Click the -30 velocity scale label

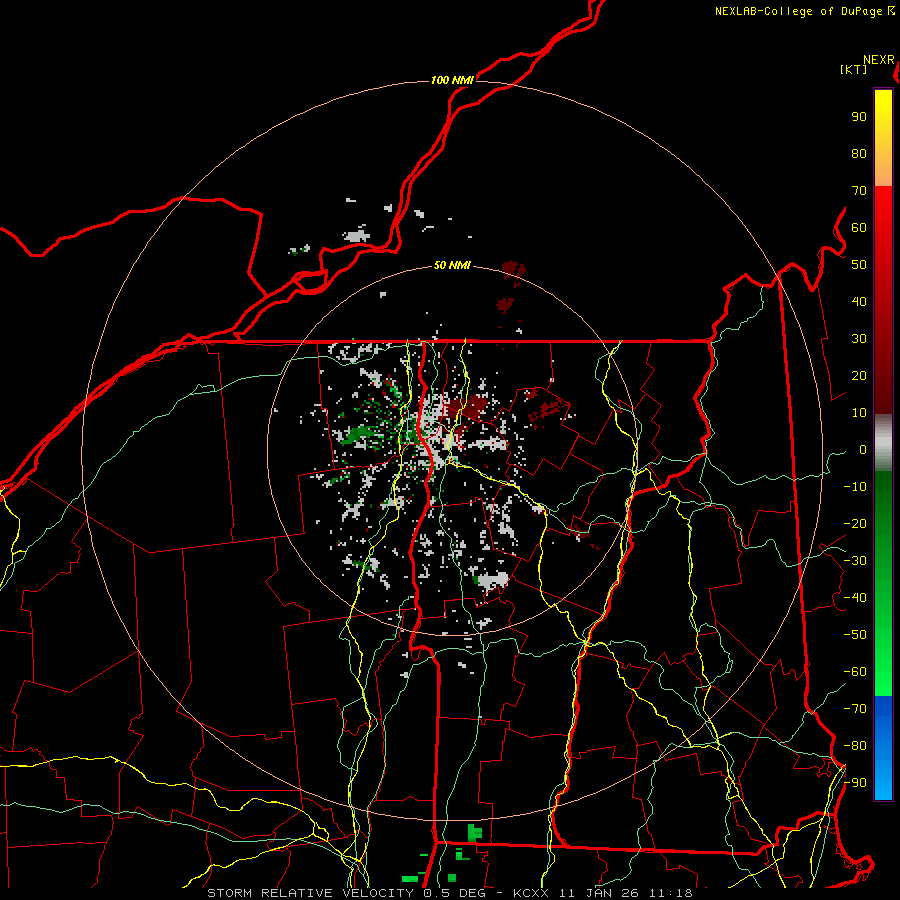click(855, 561)
